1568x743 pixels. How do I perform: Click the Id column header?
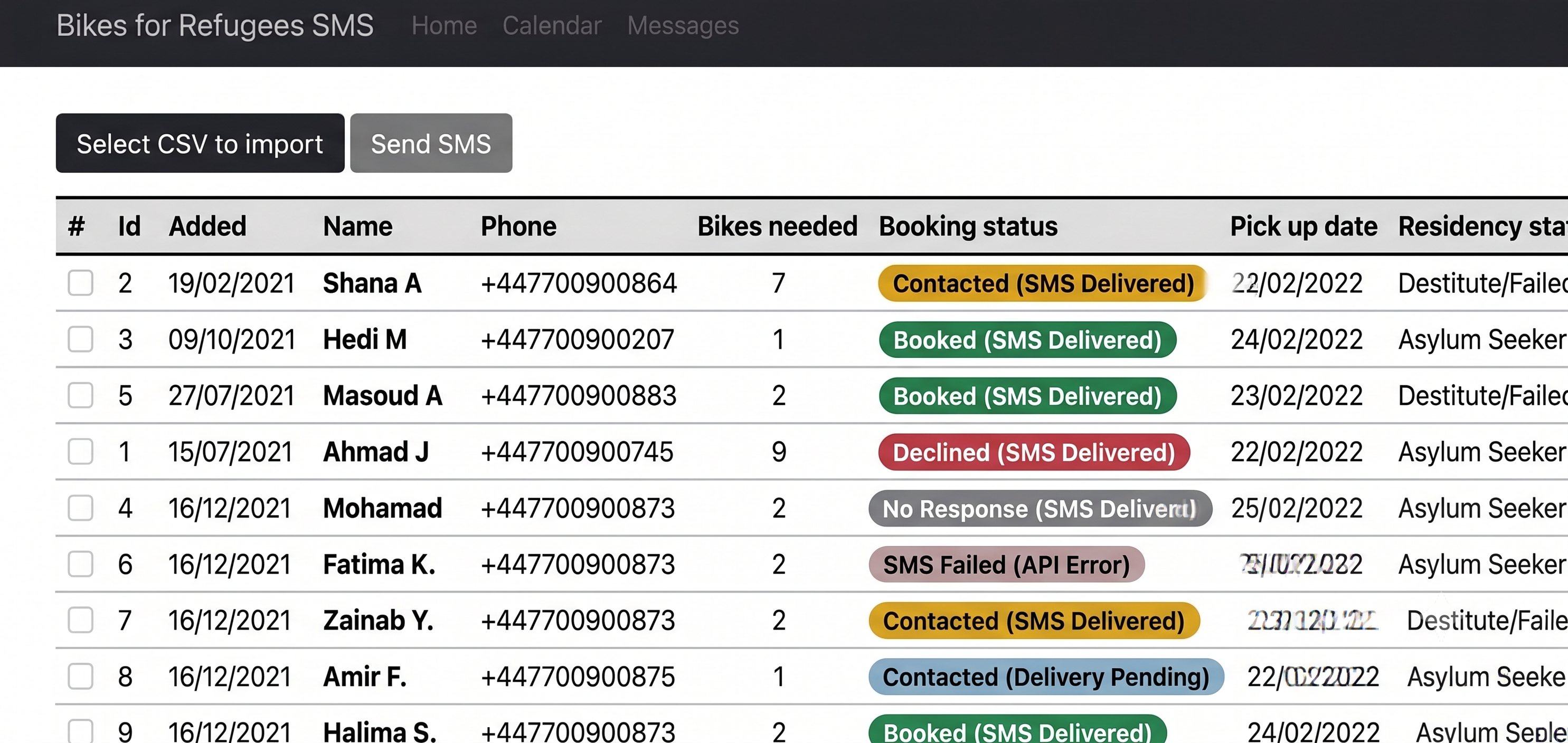point(129,226)
